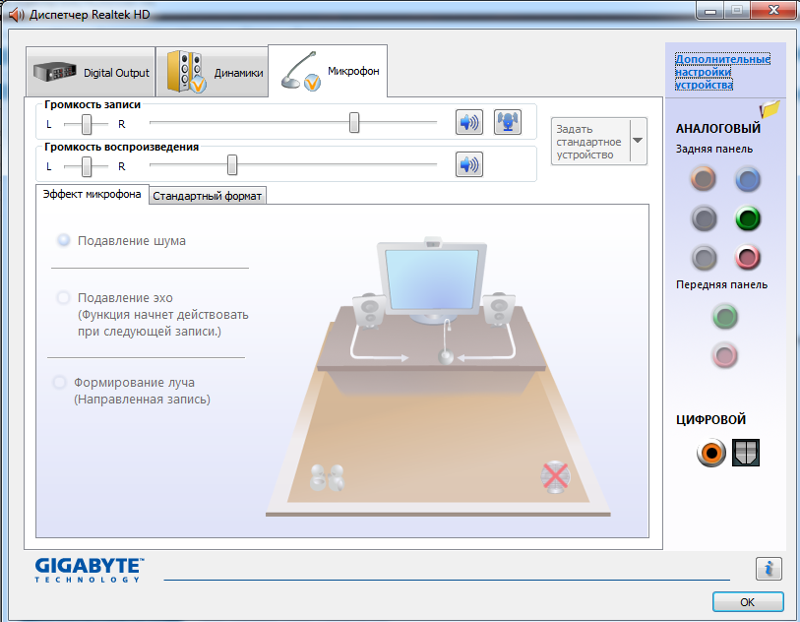Mute the recording volume speaker icon
Viewport: 800px width, 622px height.
(469, 122)
